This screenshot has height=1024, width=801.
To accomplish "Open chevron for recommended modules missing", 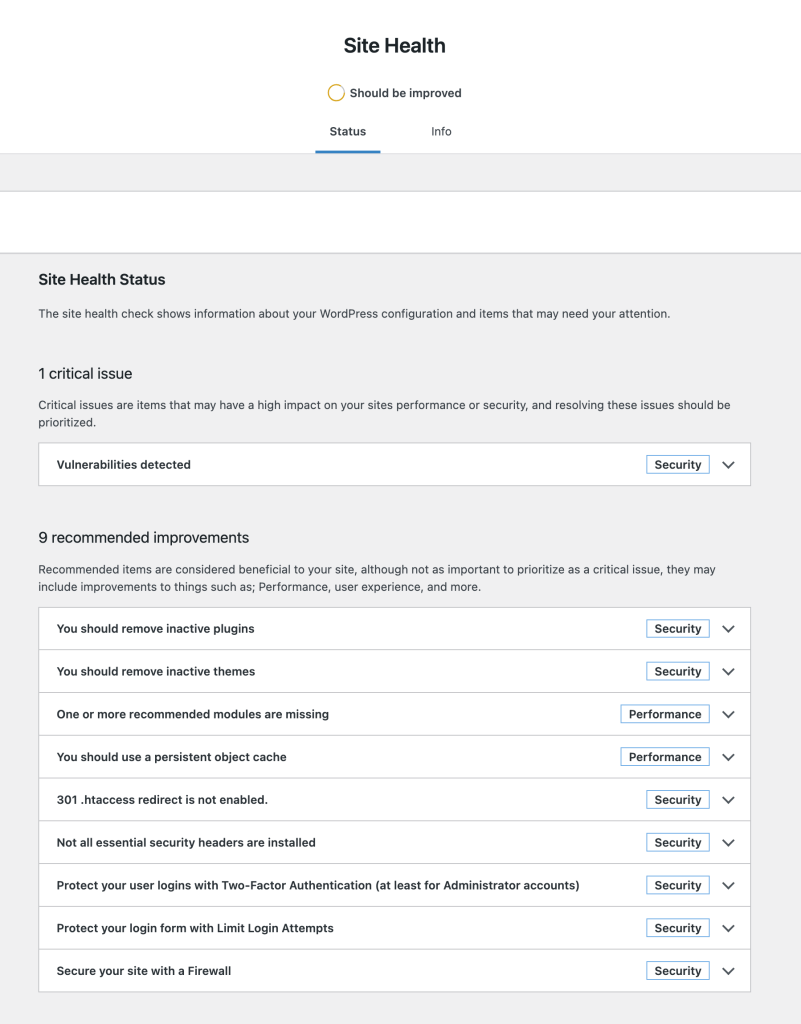I will pos(729,714).
